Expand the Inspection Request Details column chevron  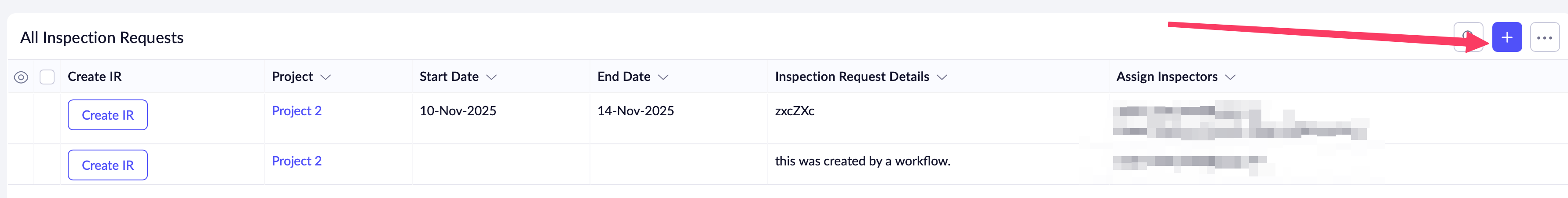[x=942, y=77]
